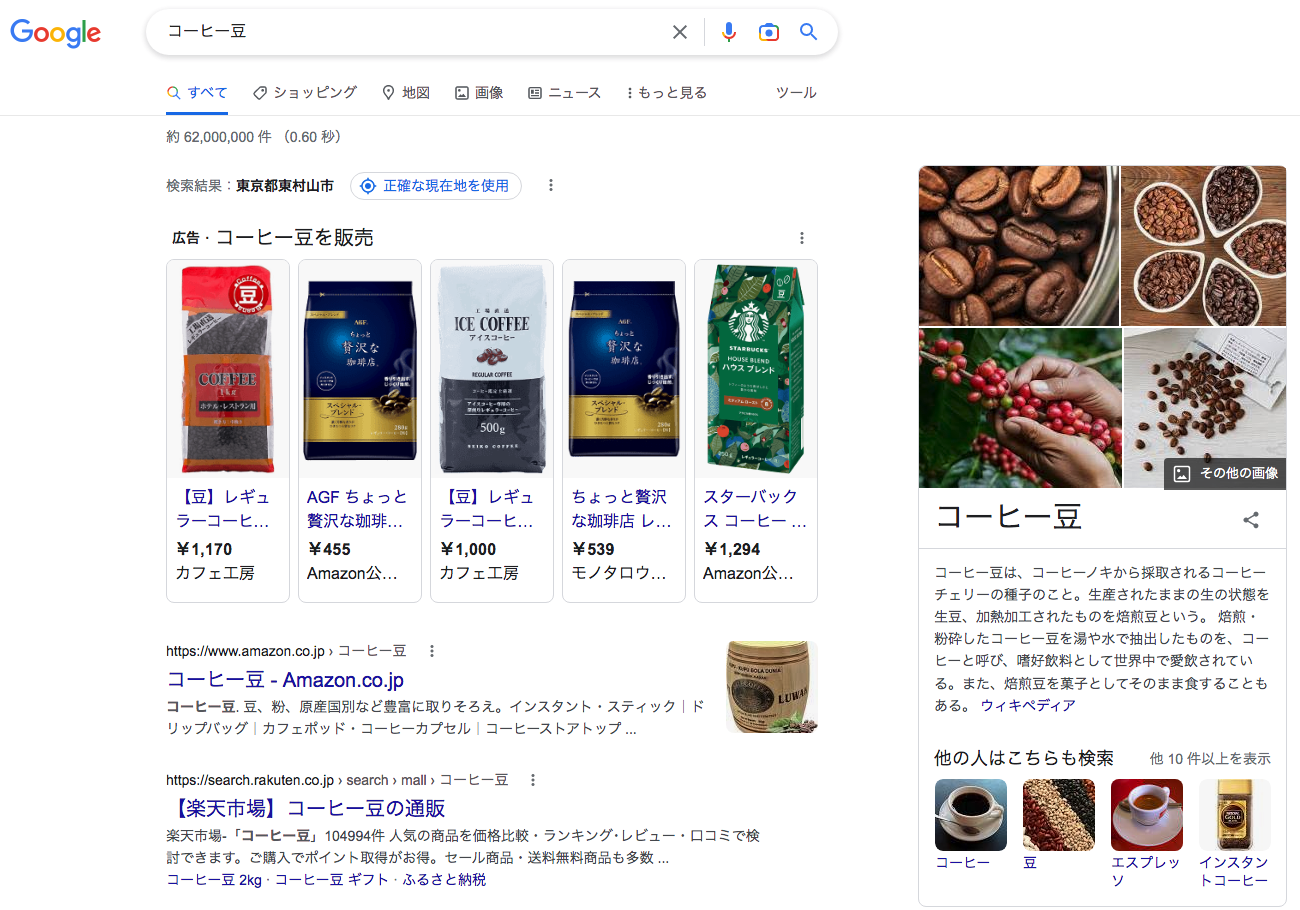Open the three-dot menu beside the Amazon URL
This screenshot has height=910, width=1300.
(432, 651)
